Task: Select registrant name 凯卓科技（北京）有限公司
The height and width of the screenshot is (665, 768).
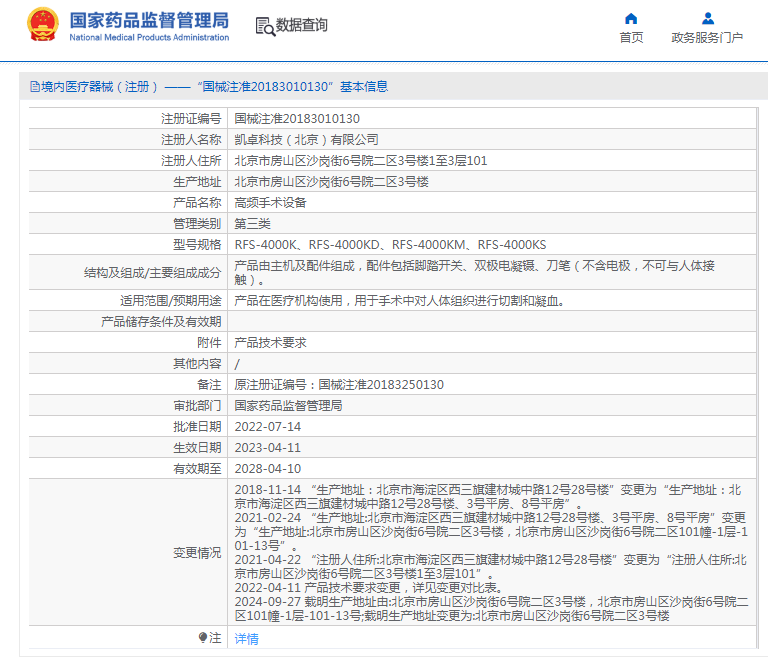Action: [x=306, y=140]
